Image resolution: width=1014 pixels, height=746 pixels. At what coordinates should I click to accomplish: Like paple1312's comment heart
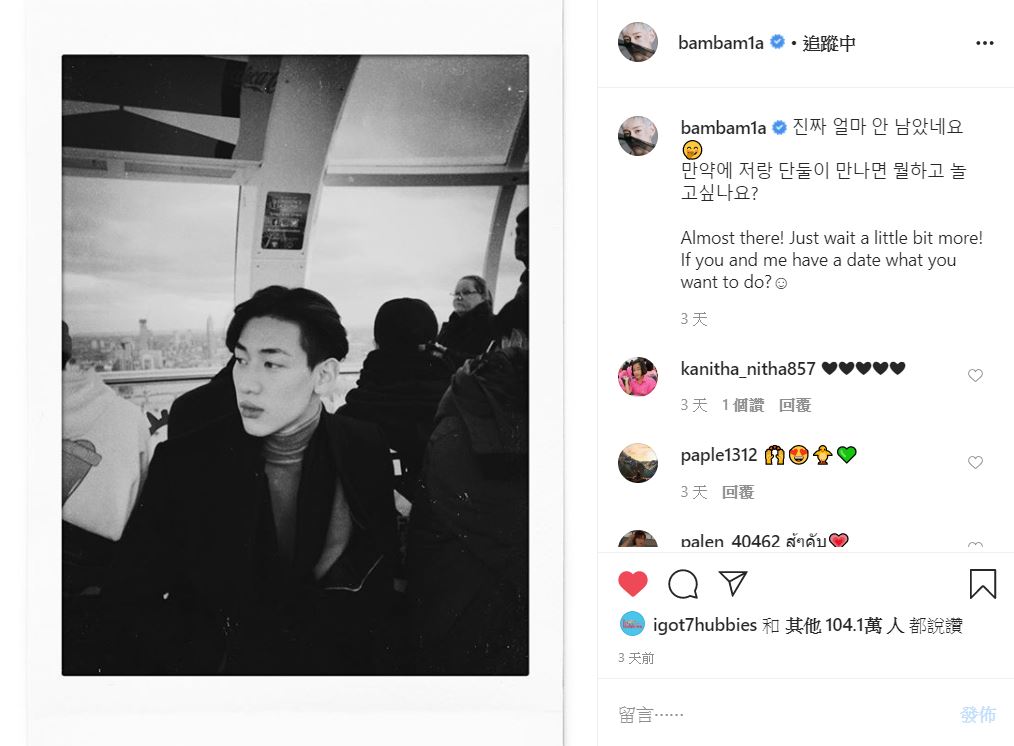pos(975,463)
